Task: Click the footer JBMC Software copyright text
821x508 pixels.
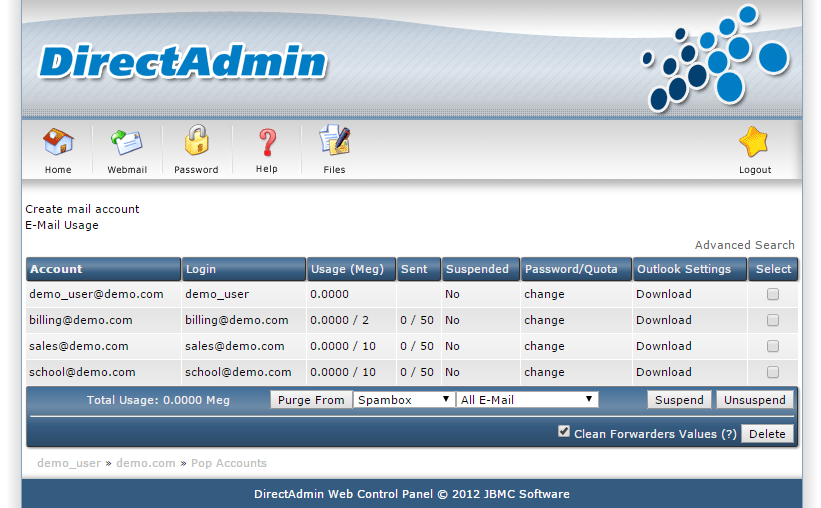Action: tap(412, 494)
